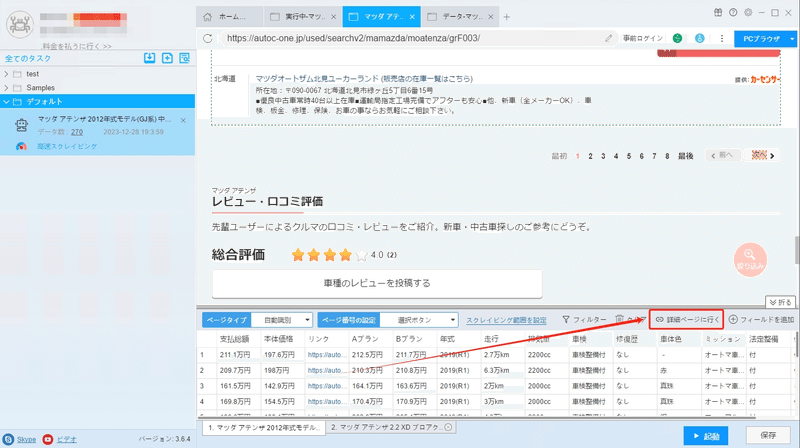The image size is (800, 448).
Task: Close the second page tab with its X
Action: coord(448,428)
